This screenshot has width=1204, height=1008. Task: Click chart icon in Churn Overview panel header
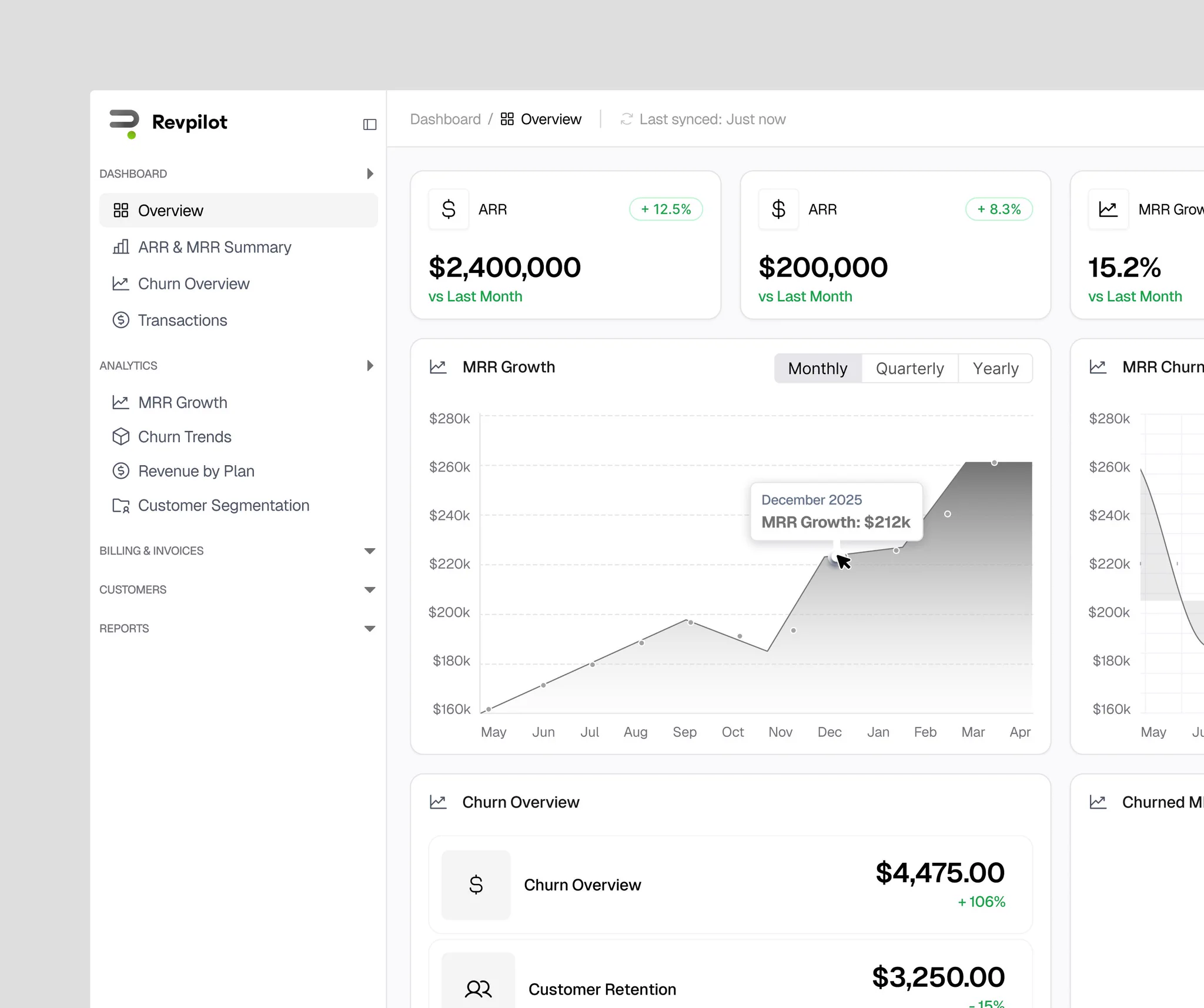pyautogui.click(x=438, y=802)
